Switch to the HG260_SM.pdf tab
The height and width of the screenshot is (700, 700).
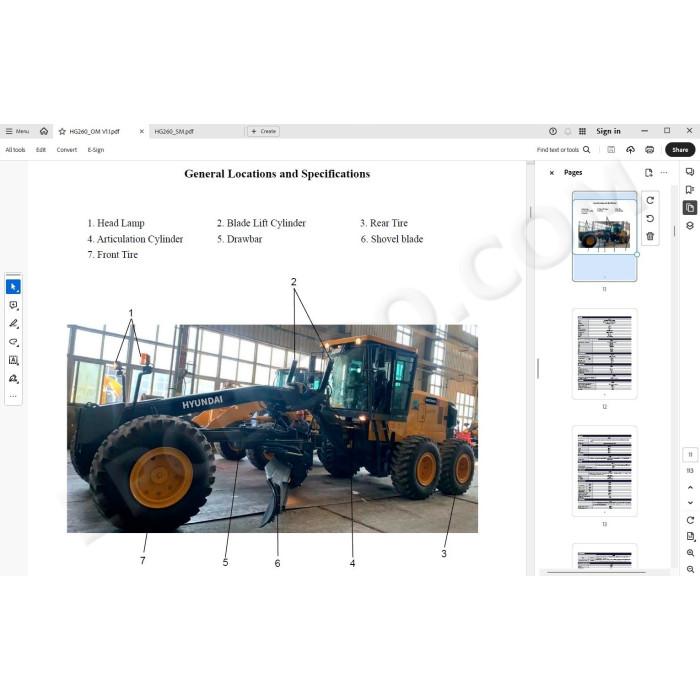(x=174, y=131)
